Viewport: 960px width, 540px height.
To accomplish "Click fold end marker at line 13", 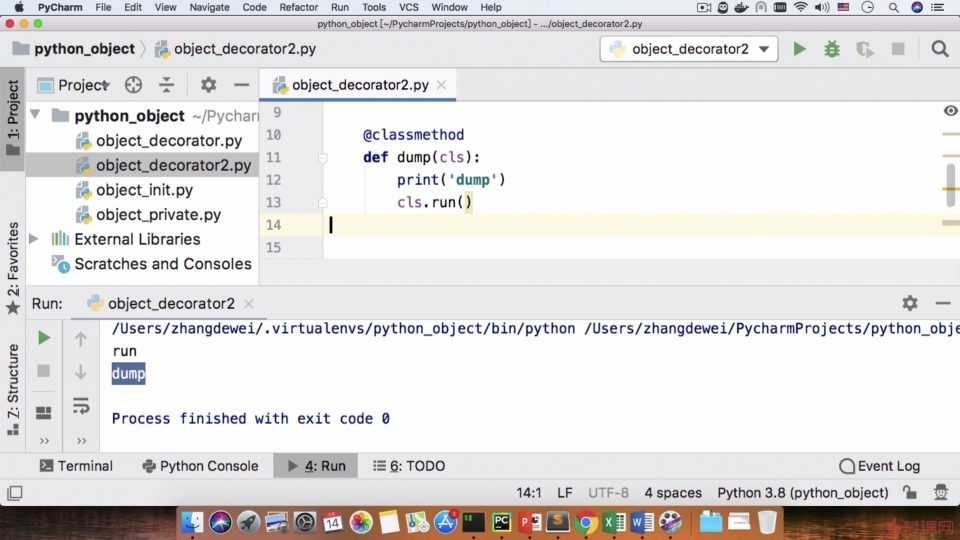I will [x=323, y=203].
